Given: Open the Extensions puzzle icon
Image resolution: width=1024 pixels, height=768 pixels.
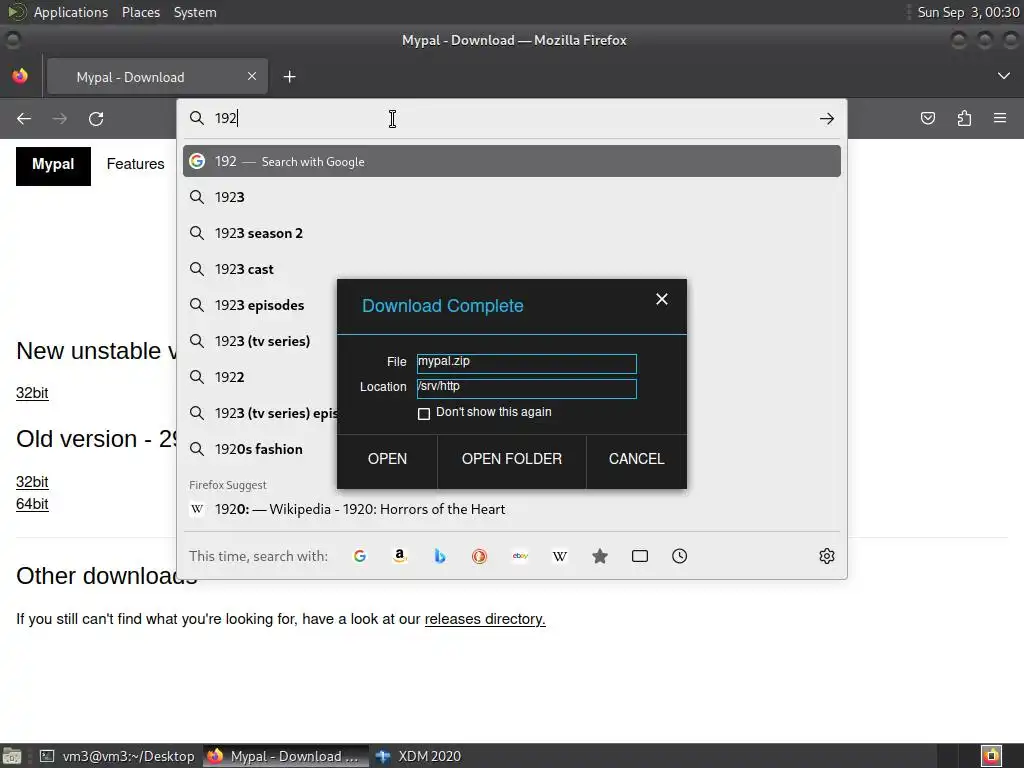Looking at the screenshot, I should click(x=964, y=118).
